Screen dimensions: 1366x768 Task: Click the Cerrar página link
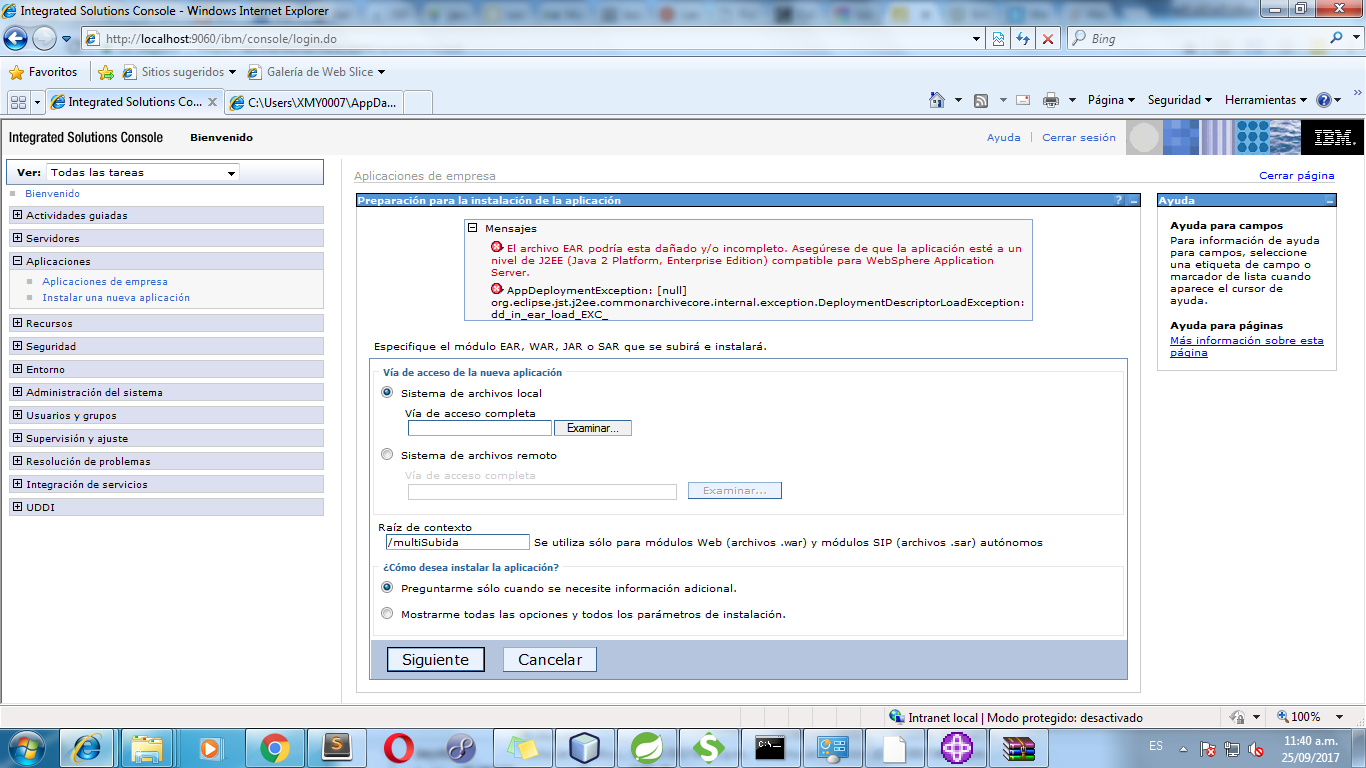tap(1297, 175)
